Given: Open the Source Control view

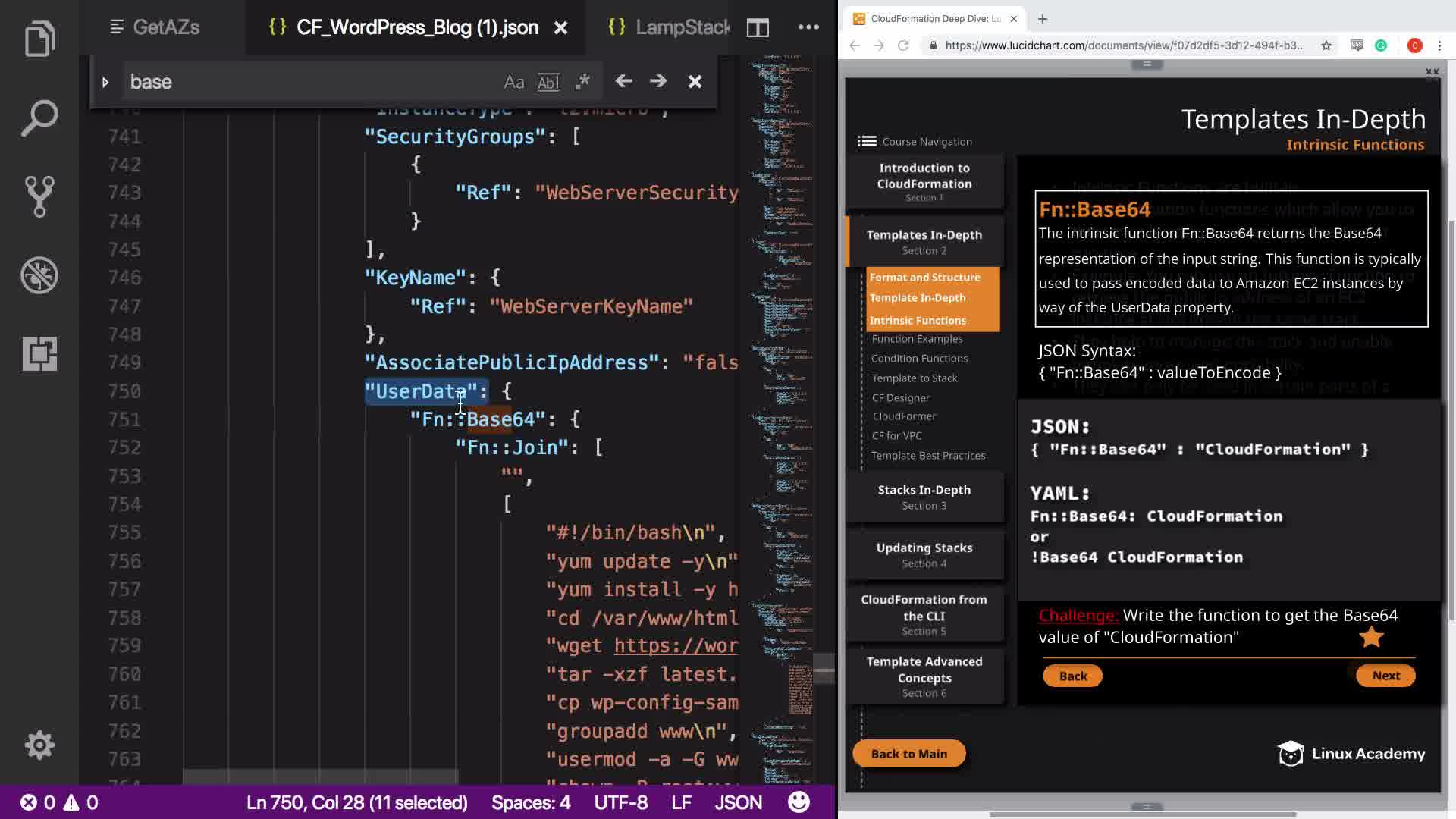Looking at the screenshot, I should pyautogui.click(x=39, y=196).
